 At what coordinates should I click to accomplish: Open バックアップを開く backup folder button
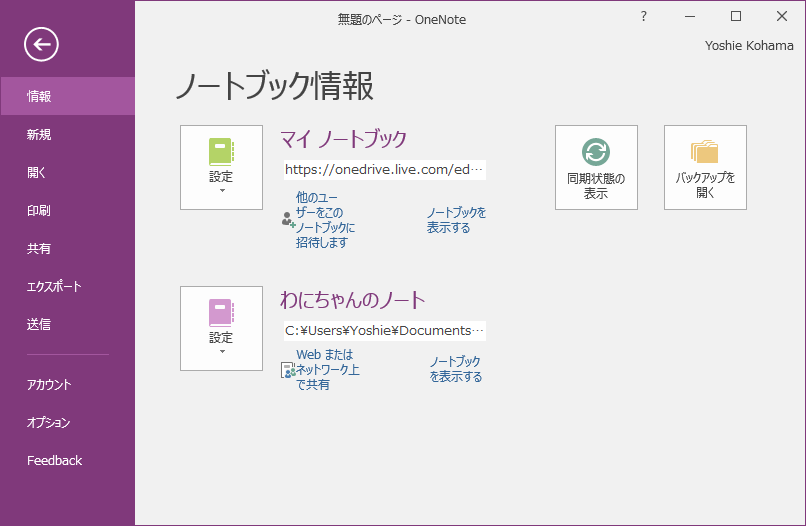pos(705,168)
